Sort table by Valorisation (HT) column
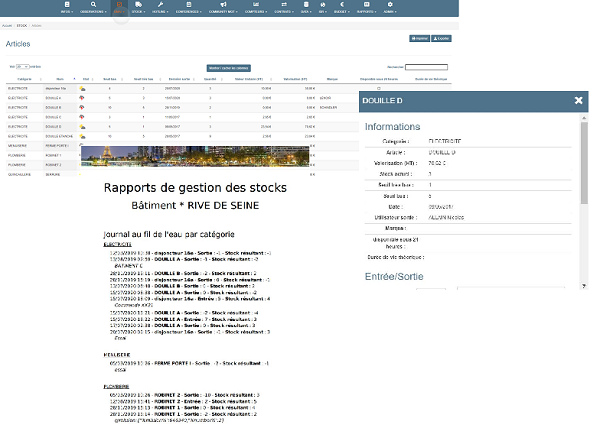Screen dimensions: 600x441 pos(295,79)
